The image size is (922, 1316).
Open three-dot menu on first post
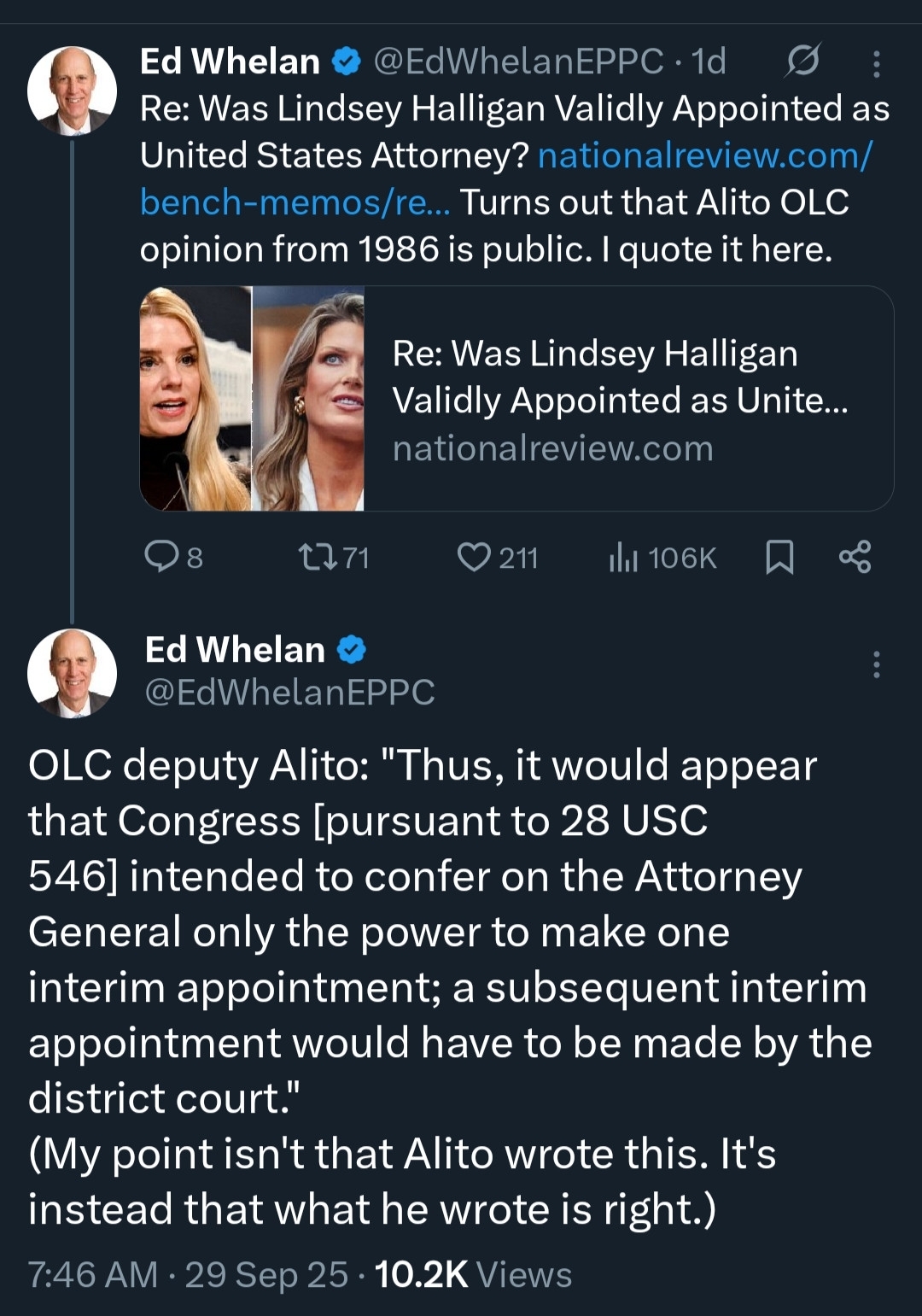[877, 63]
